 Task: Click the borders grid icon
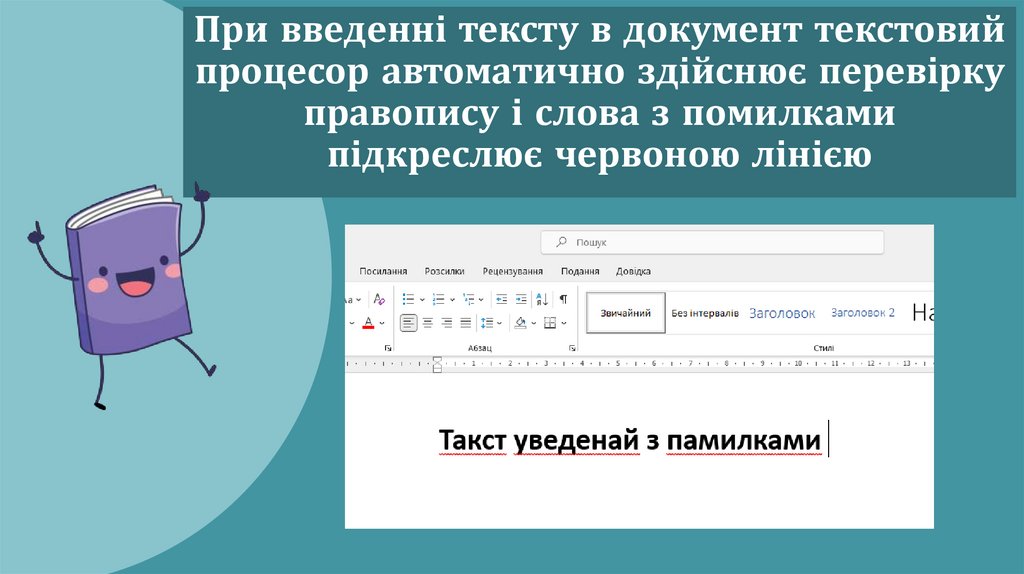[550, 323]
